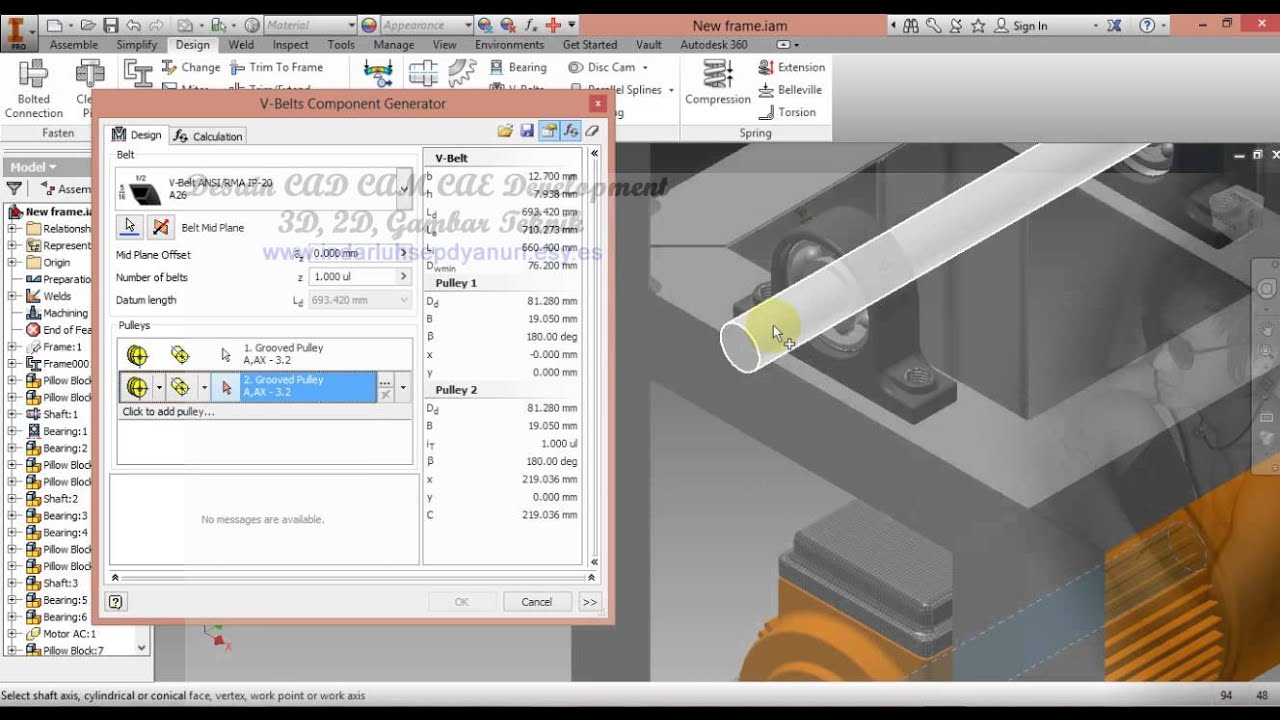The height and width of the screenshot is (720, 1280).
Task: Open pulley 2 properties with the ellipsis button
Action: pyautogui.click(x=385, y=382)
